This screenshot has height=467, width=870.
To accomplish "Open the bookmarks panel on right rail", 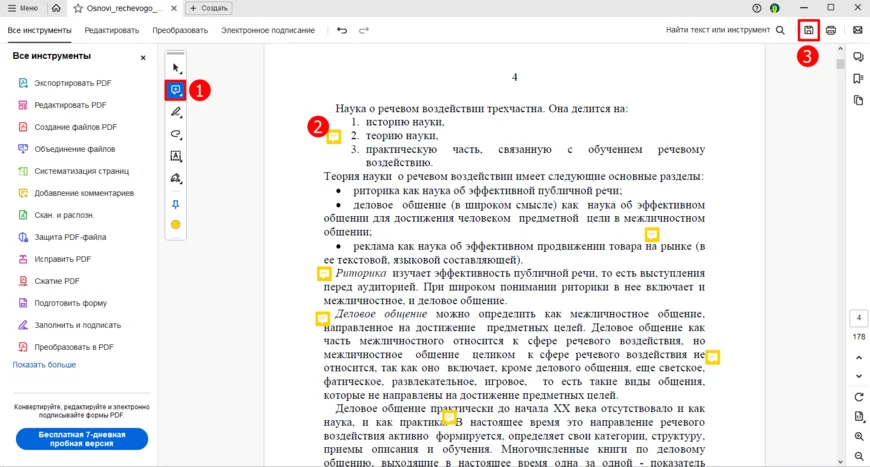I will pyautogui.click(x=858, y=79).
